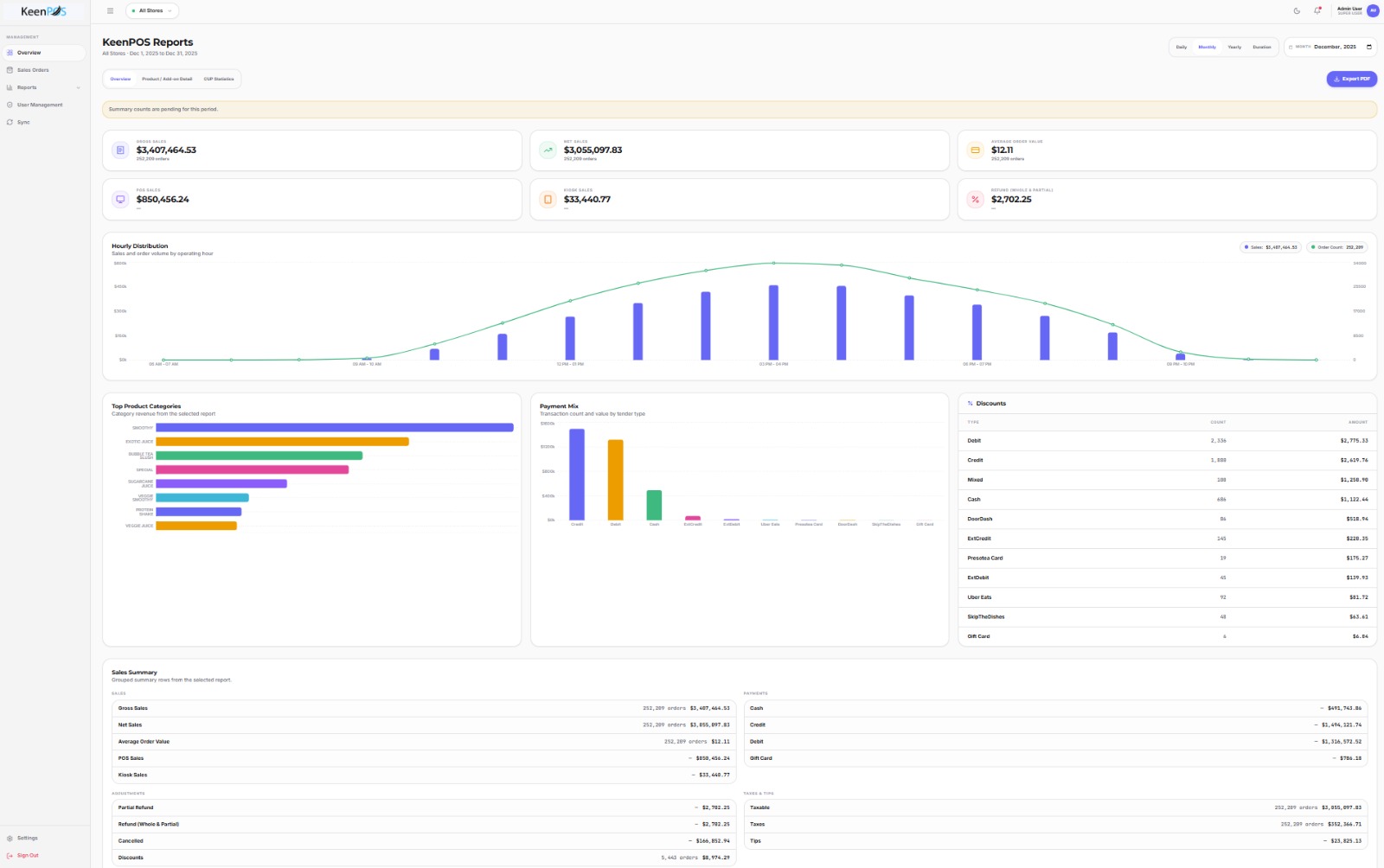The image size is (1384, 868).
Task: Switch to dark mode using the moon icon
Action: point(1297,11)
